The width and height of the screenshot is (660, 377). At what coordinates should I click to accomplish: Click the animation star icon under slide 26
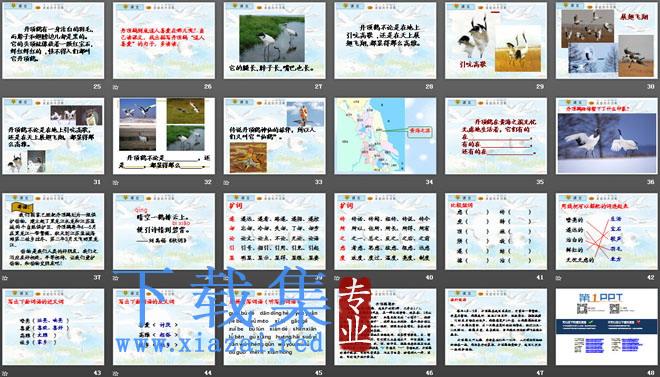[116, 87]
